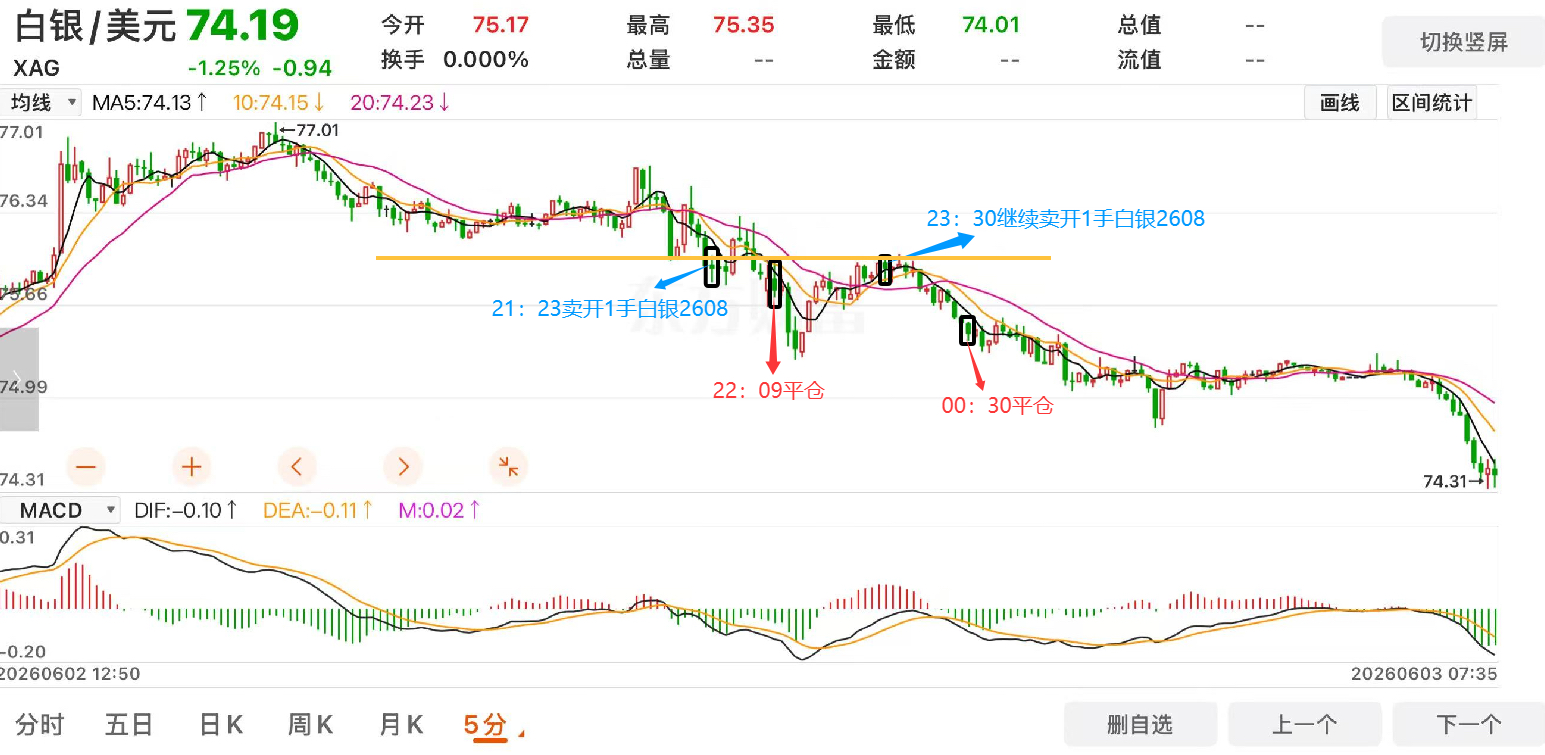Click the 总量 label

coord(648,60)
